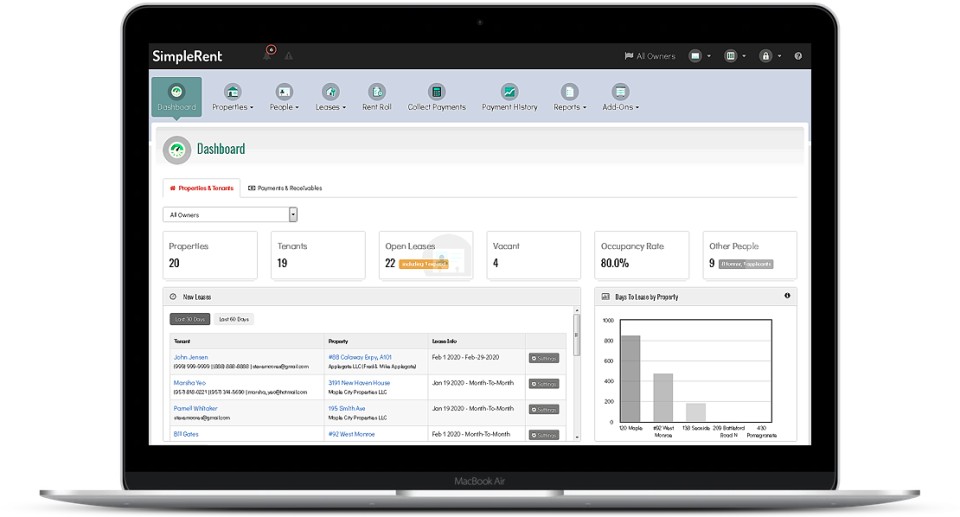This screenshot has height=517, width=960.
Task: Open tenant Parnell Whitaker link
Action: point(195,409)
